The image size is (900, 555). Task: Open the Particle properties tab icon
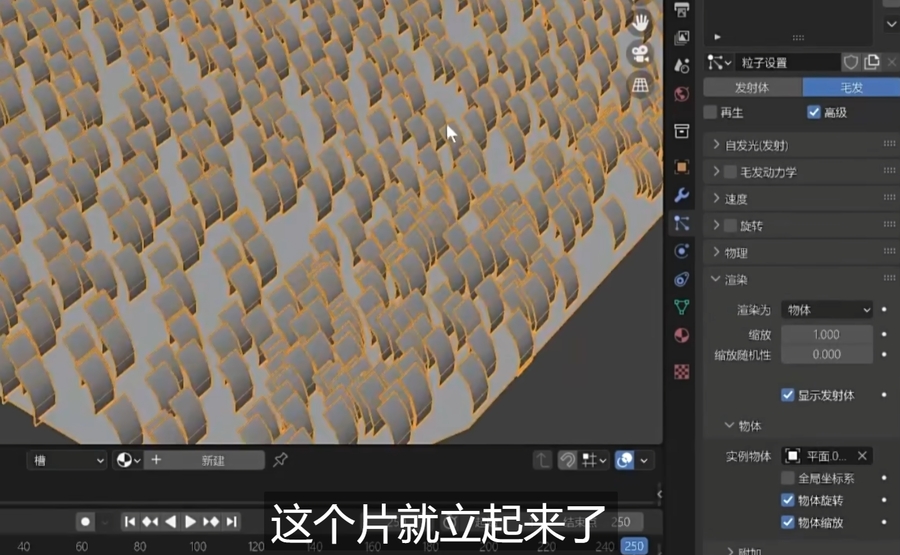tap(682, 223)
